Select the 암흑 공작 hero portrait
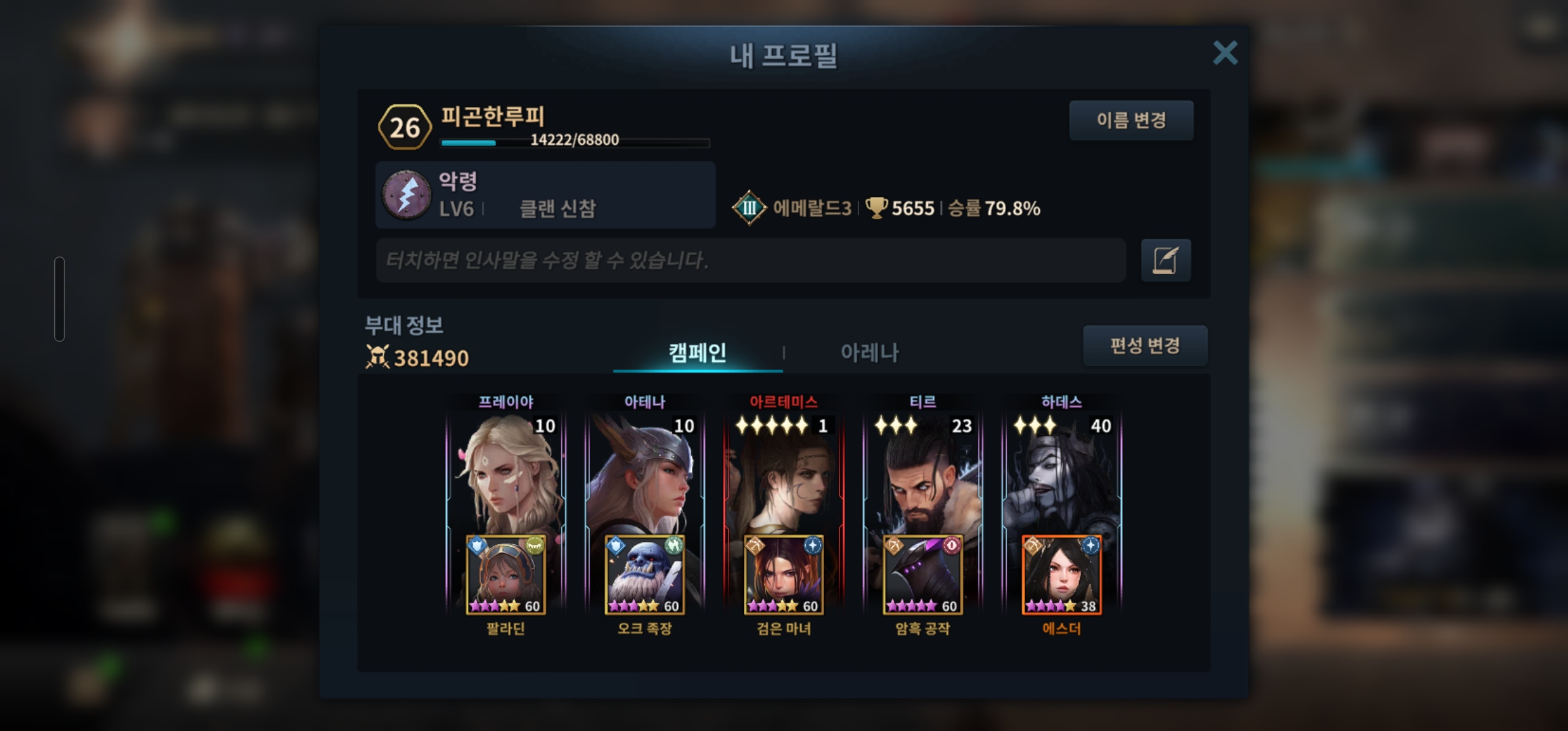The height and width of the screenshot is (731, 1568). point(923,575)
